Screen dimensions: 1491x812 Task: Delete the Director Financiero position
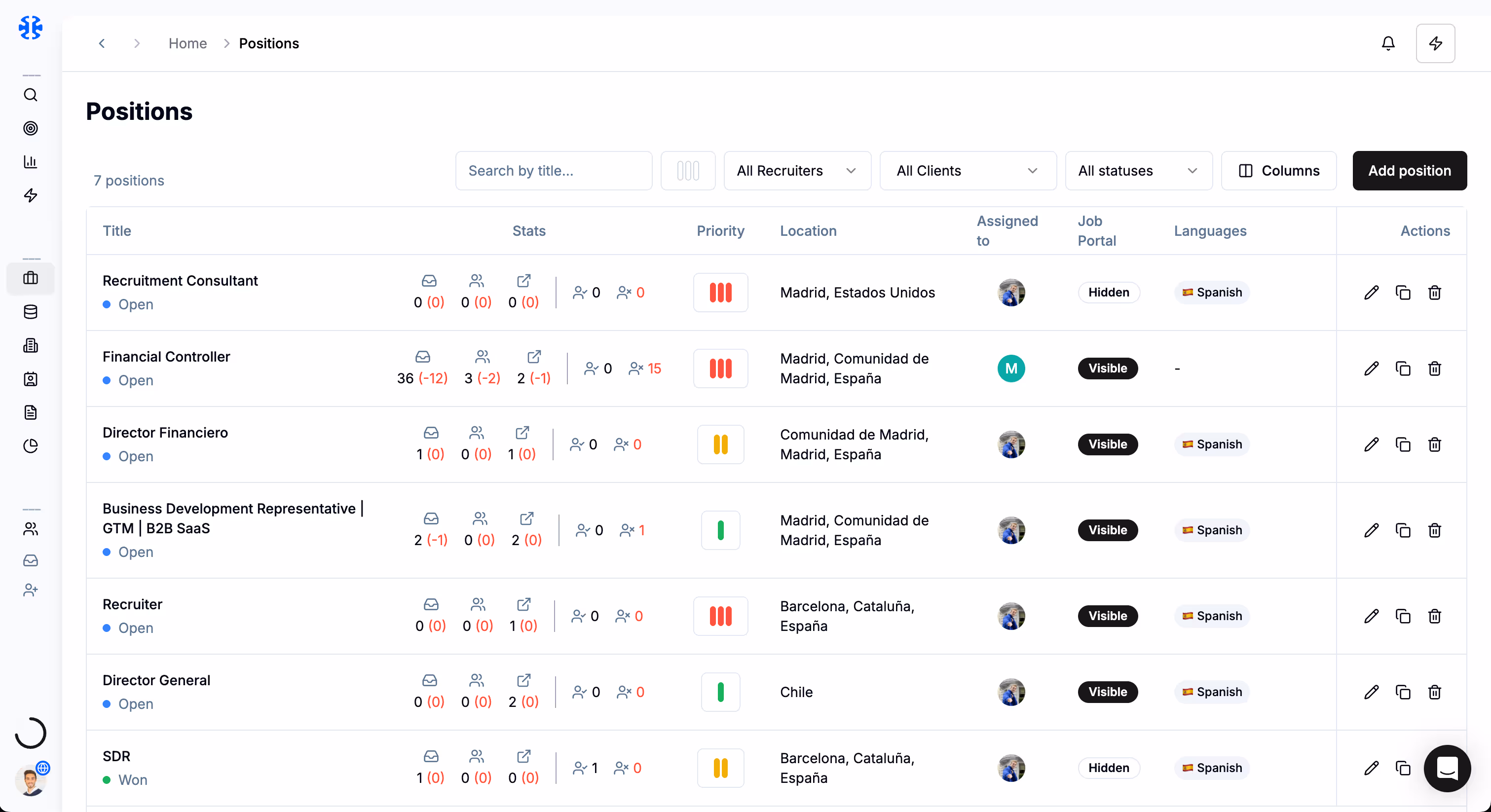[x=1434, y=444]
